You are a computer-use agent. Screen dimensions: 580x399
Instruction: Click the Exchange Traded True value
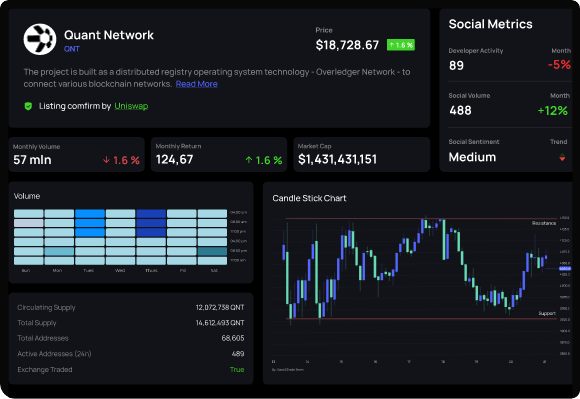coord(237,369)
